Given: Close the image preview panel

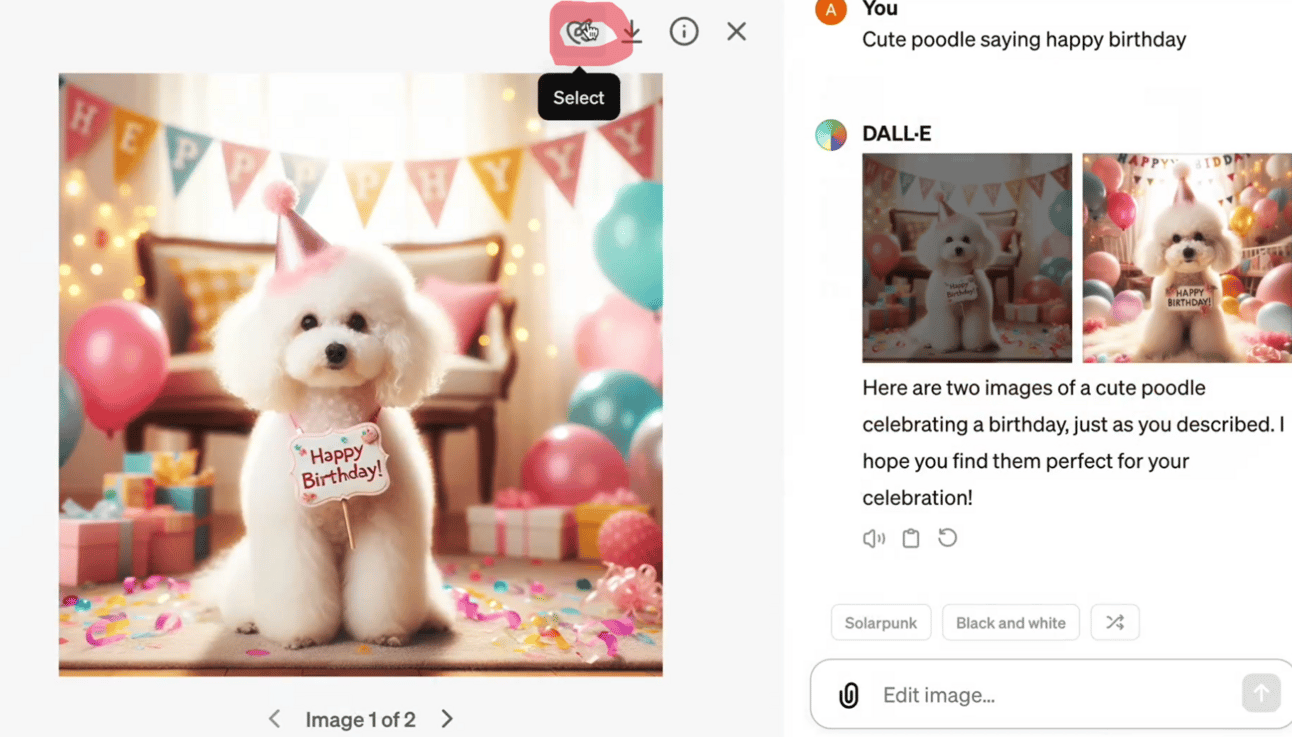Looking at the screenshot, I should coord(737,32).
